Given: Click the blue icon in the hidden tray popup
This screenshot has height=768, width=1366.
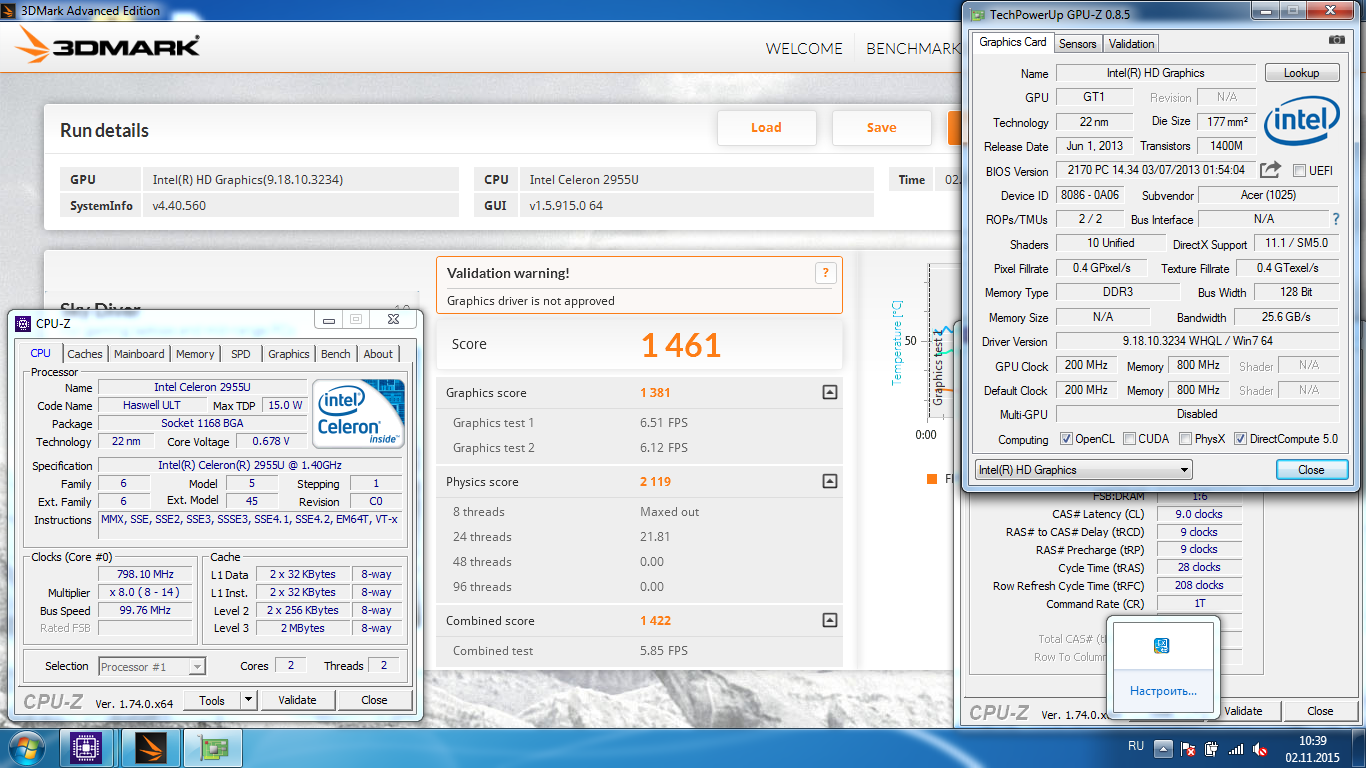Looking at the screenshot, I should pos(1163,647).
